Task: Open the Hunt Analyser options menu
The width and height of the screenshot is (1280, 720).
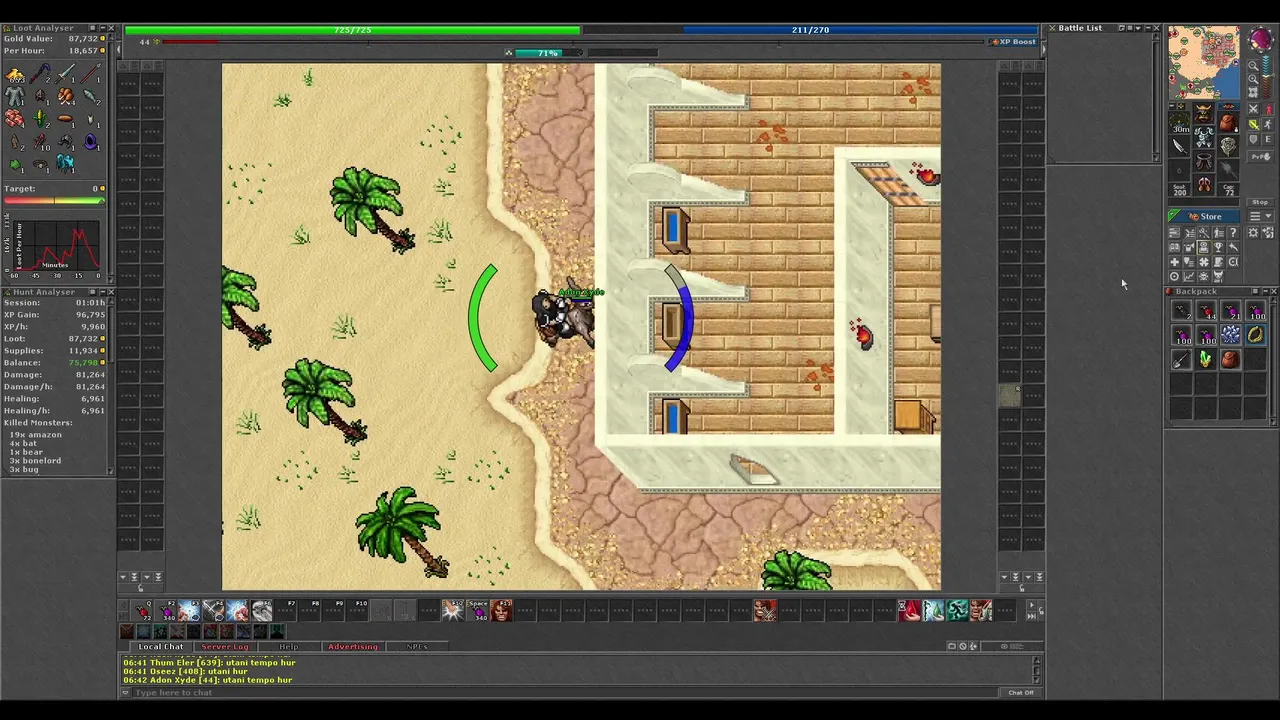Action: pos(92,292)
